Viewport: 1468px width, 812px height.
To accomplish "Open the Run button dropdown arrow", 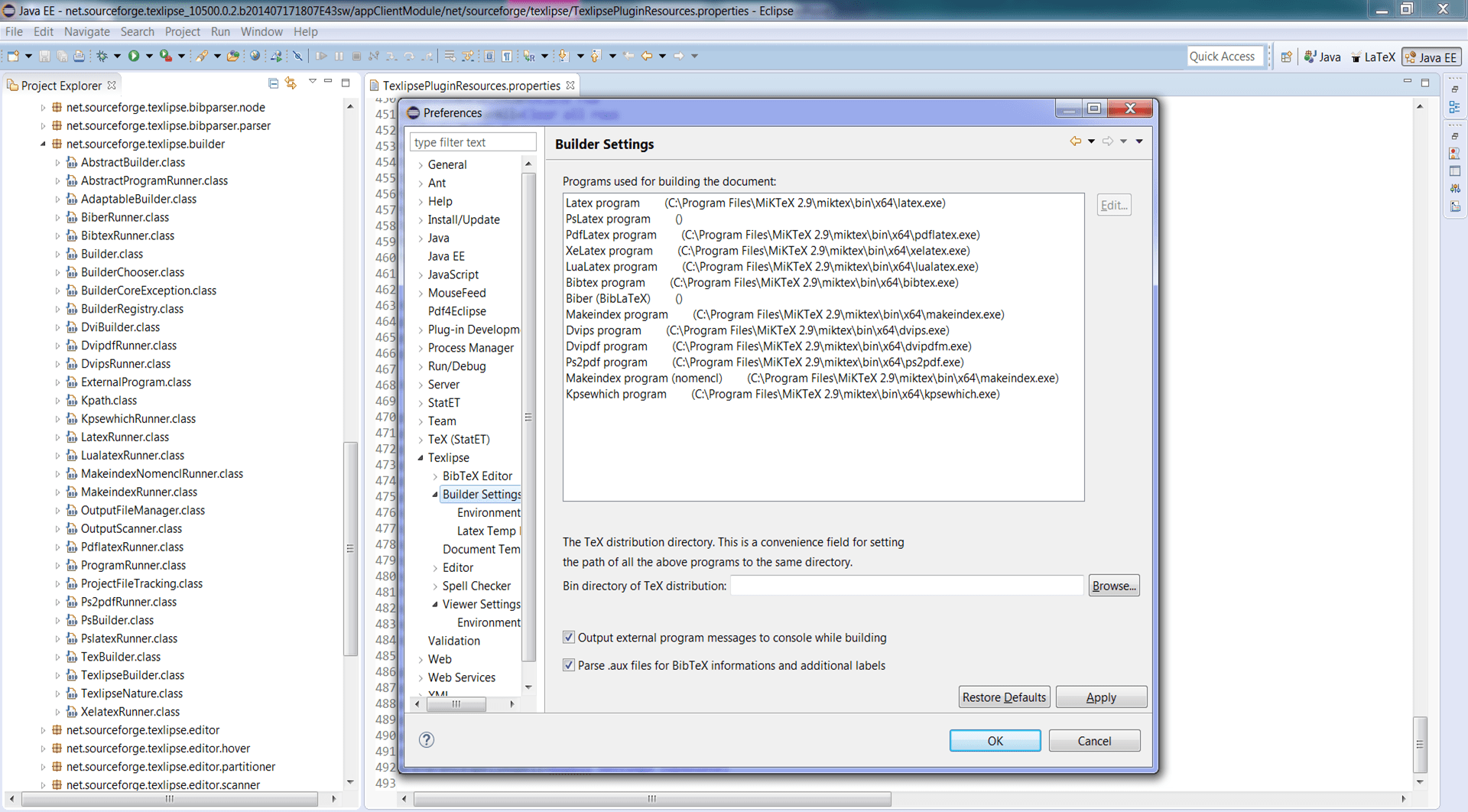I will [x=149, y=56].
